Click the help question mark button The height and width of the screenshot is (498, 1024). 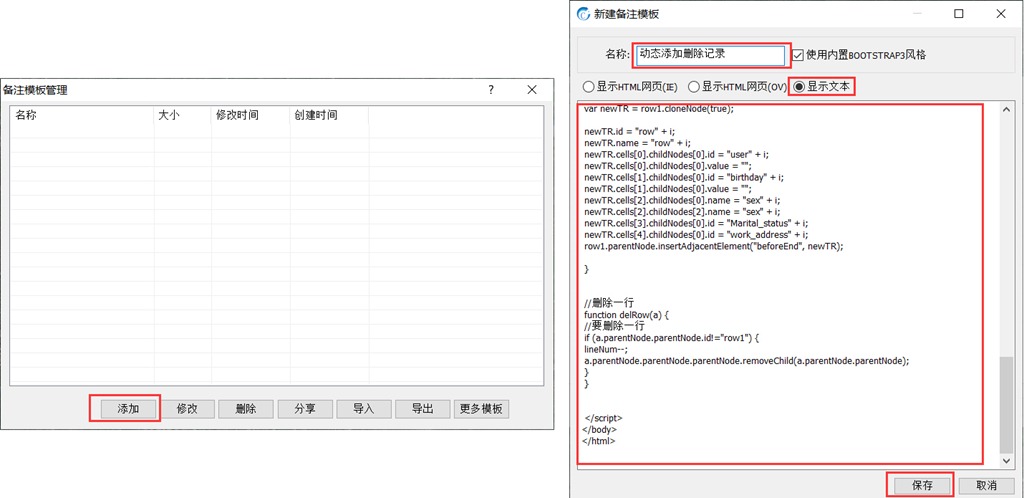(x=491, y=90)
